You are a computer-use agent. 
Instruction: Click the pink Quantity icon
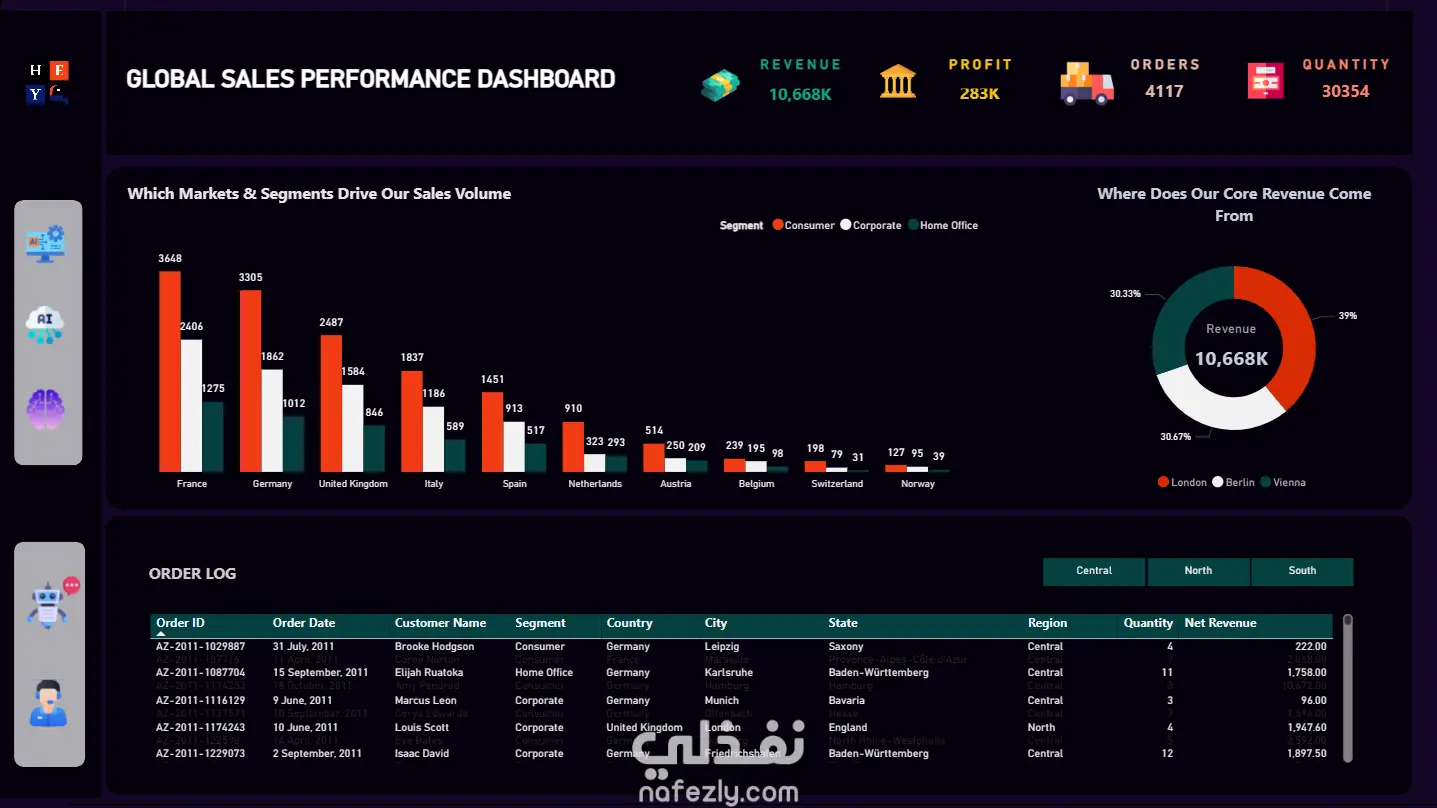(1265, 81)
